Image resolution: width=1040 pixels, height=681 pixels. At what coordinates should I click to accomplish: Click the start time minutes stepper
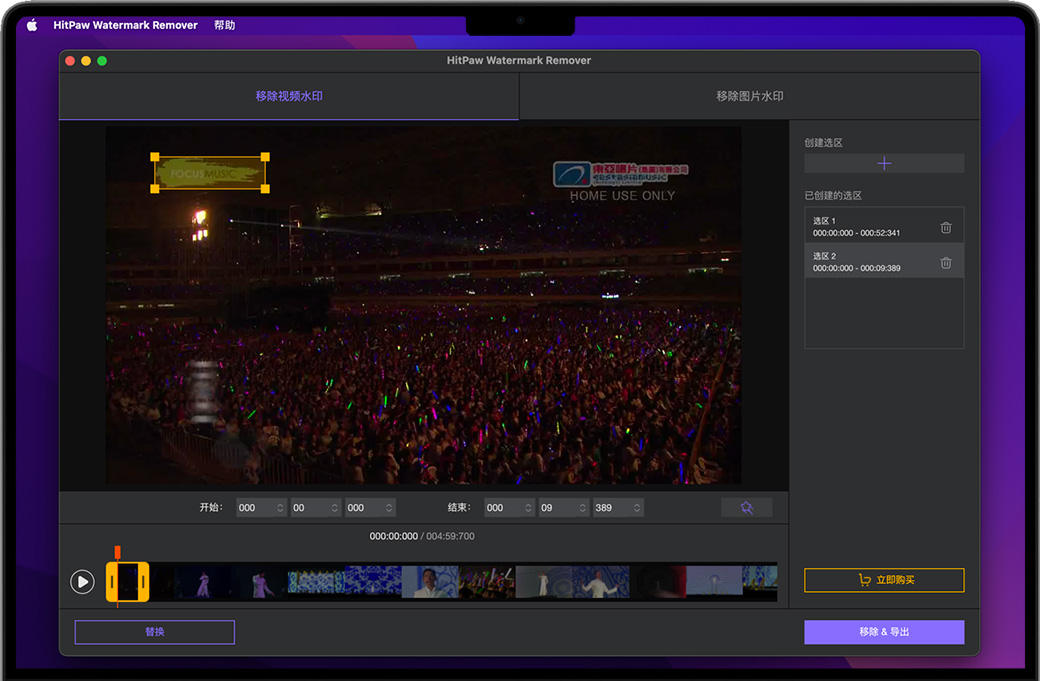pos(335,508)
